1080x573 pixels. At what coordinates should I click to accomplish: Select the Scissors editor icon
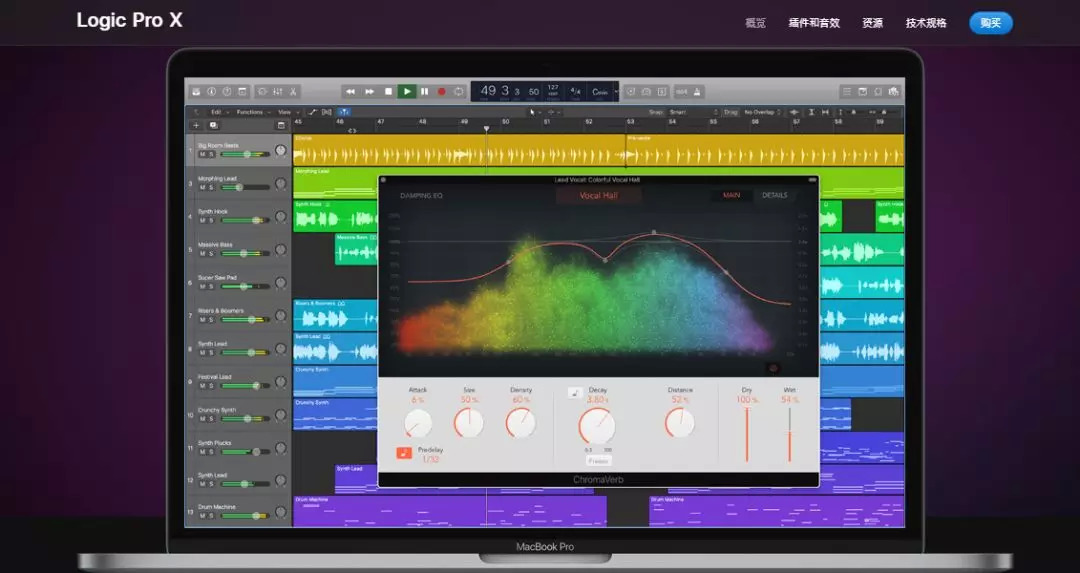(293, 91)
